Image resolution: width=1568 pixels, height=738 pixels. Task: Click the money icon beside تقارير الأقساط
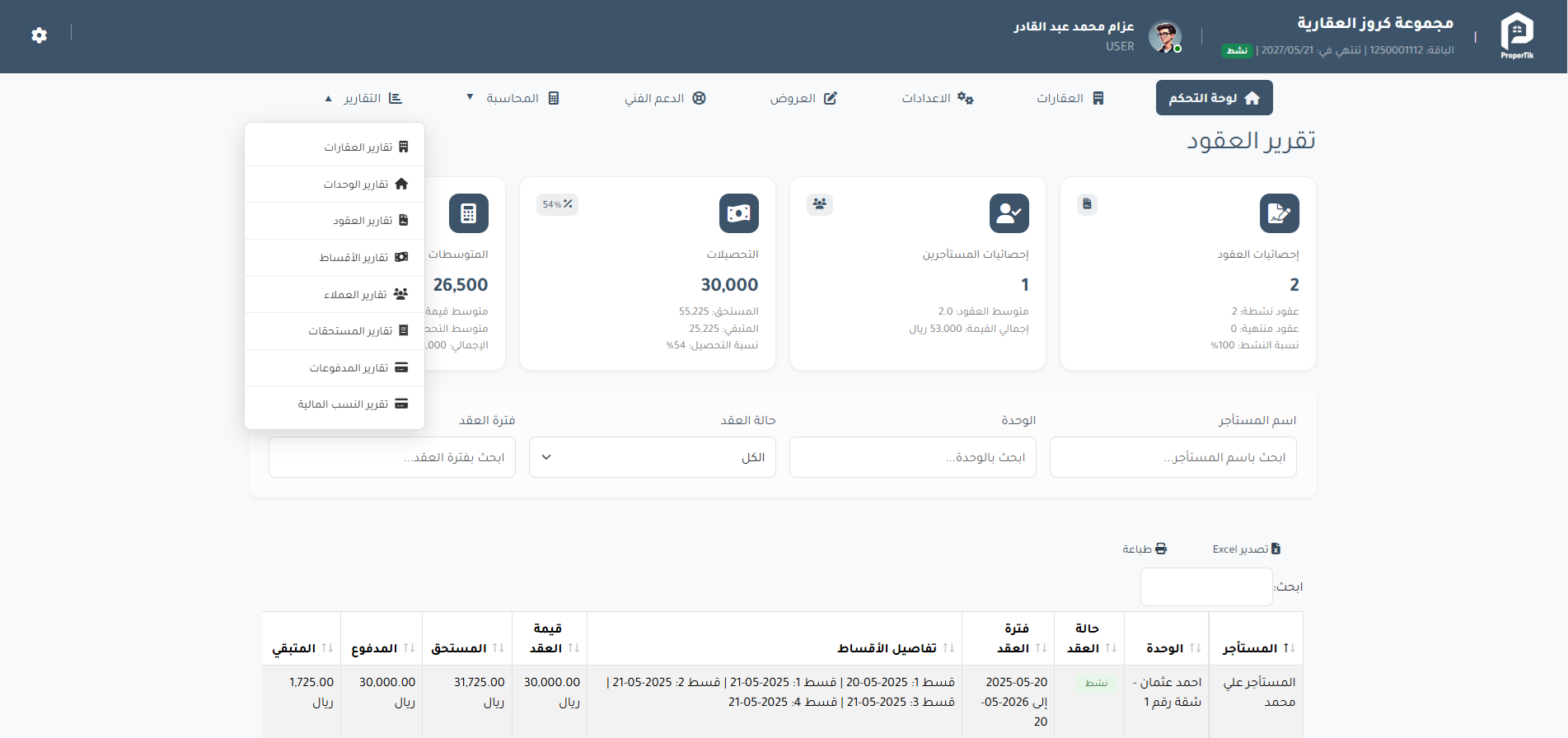point(401,257)
